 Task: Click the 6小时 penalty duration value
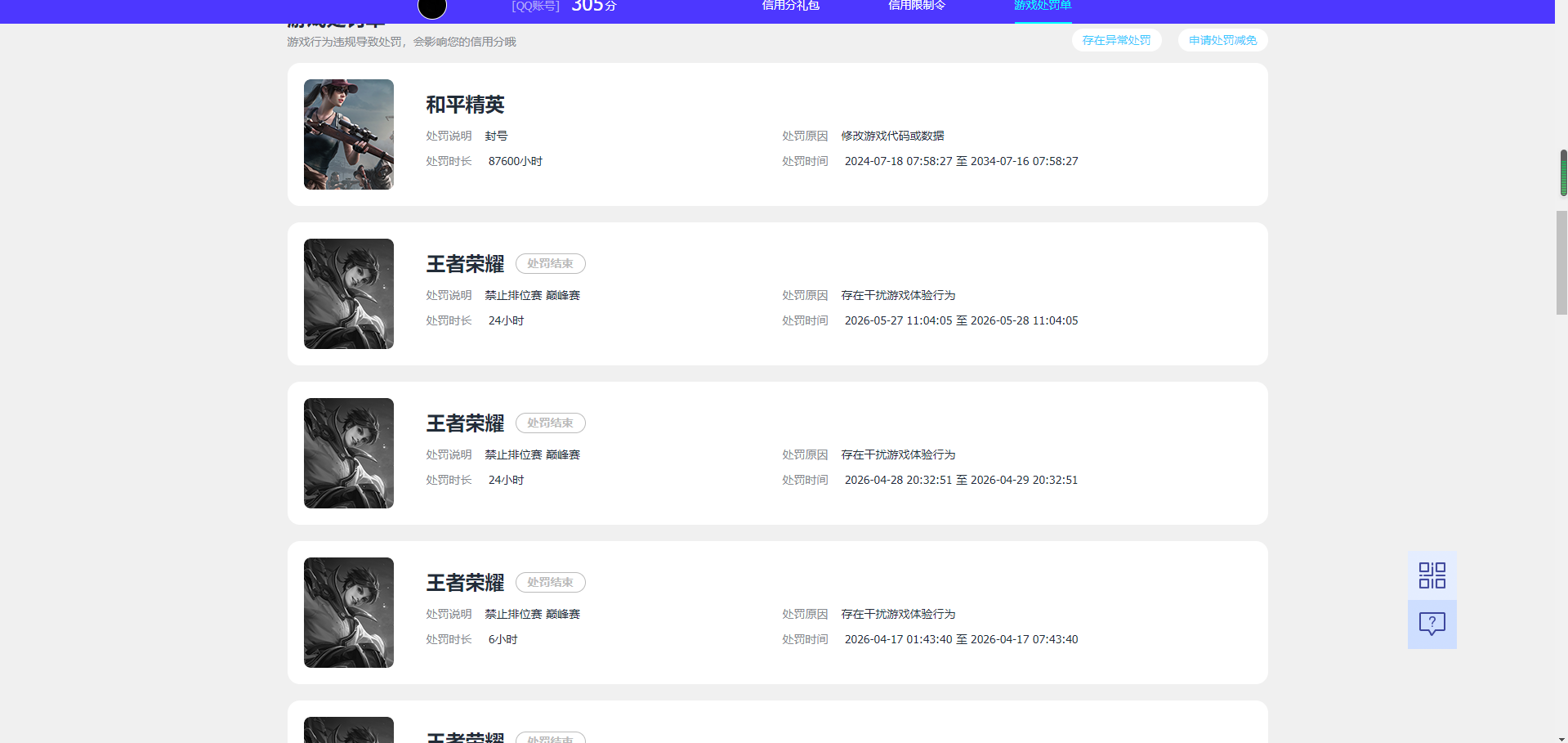pyautogui.click(x=503, y=639)
